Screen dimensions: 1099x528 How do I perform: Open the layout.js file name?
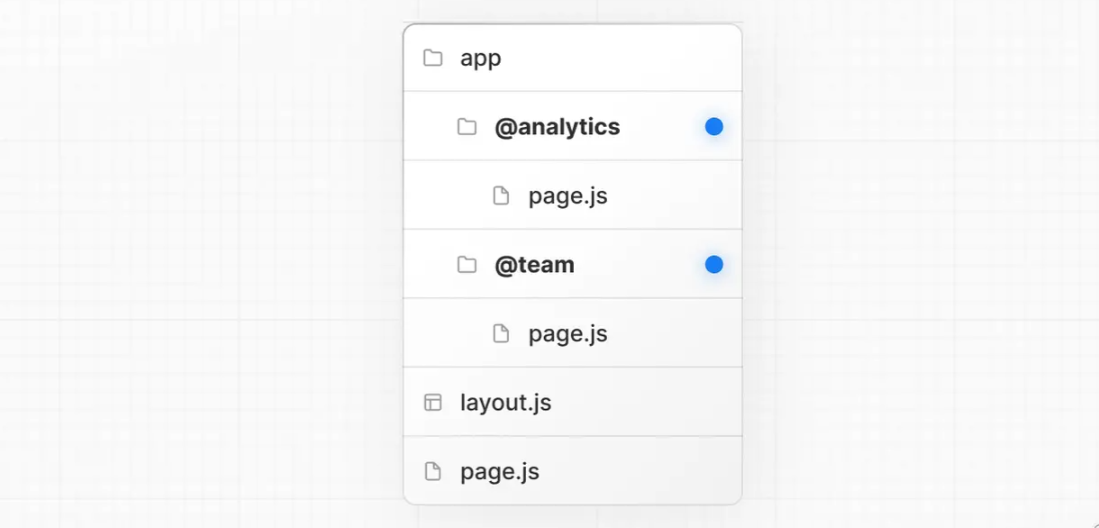[x=505, y=403]
